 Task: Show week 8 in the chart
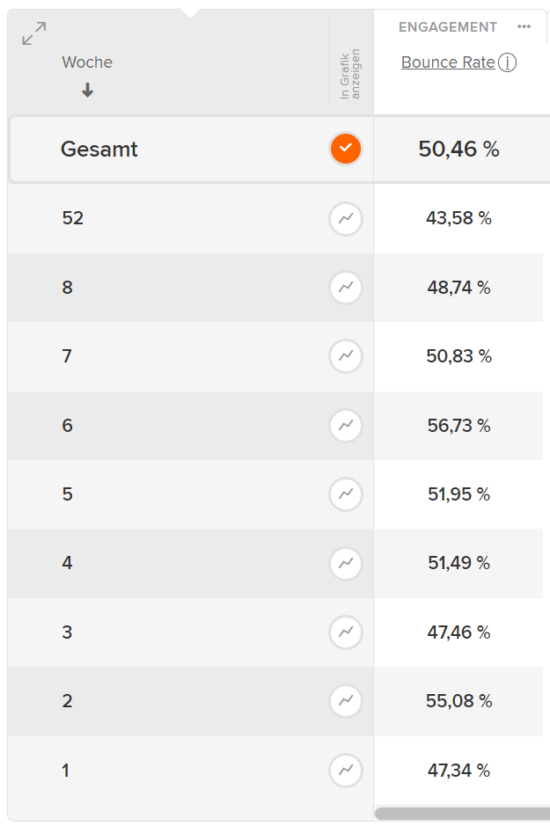346,287
